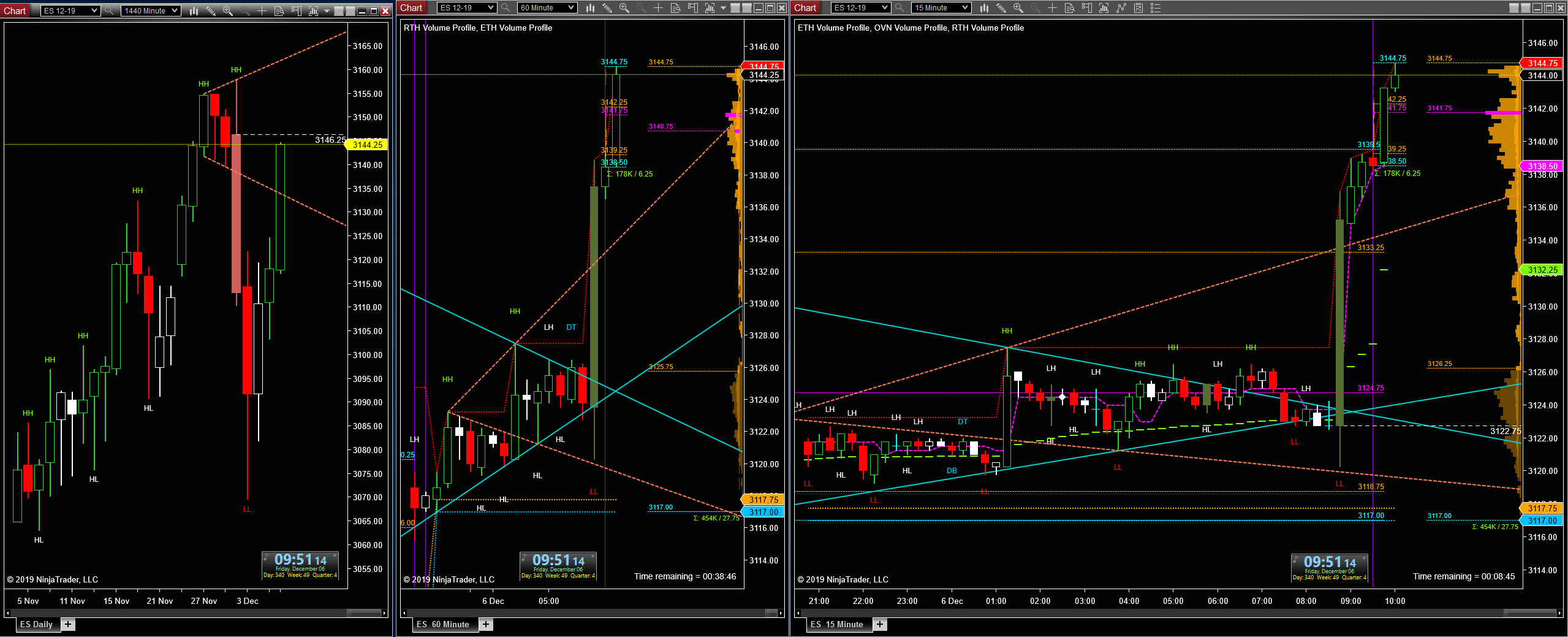Open drawing tools in 15 Minute chart

pyautogui.click(x=1001, y=8)
